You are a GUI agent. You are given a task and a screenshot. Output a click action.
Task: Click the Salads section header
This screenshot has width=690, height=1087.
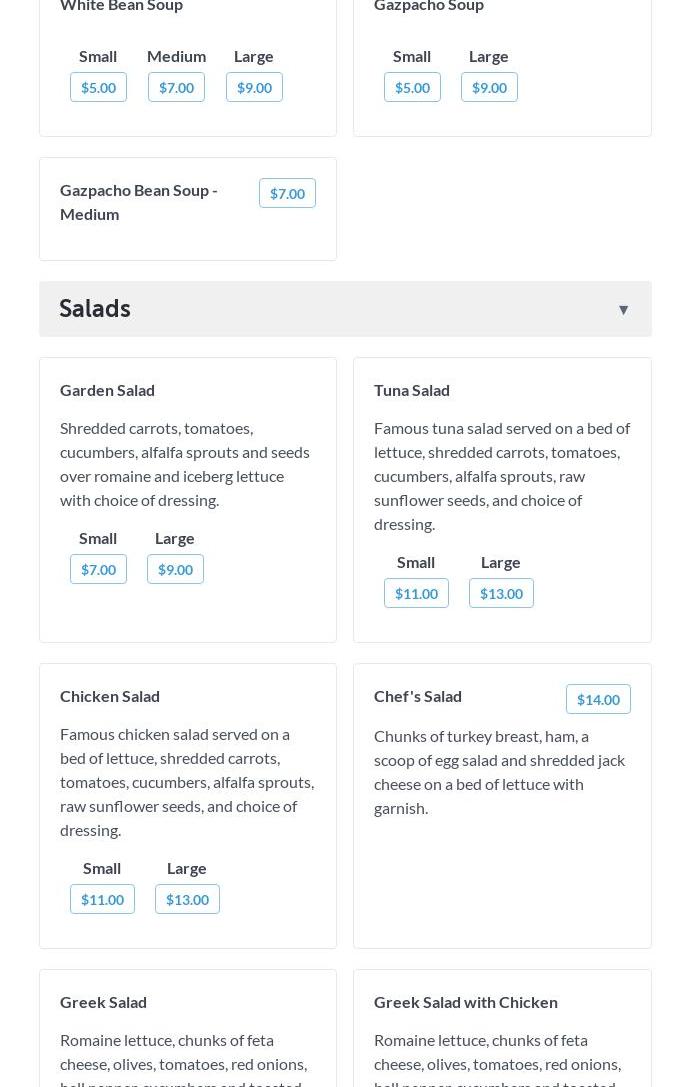95,309
